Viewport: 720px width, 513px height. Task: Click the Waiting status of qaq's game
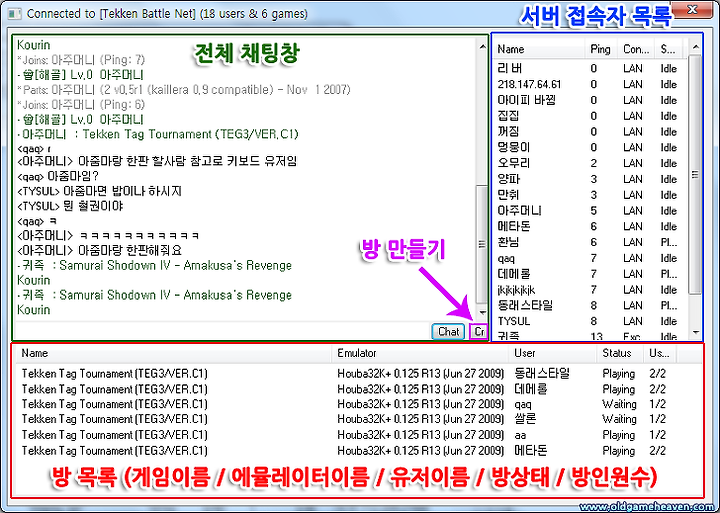tap(619, 404)
